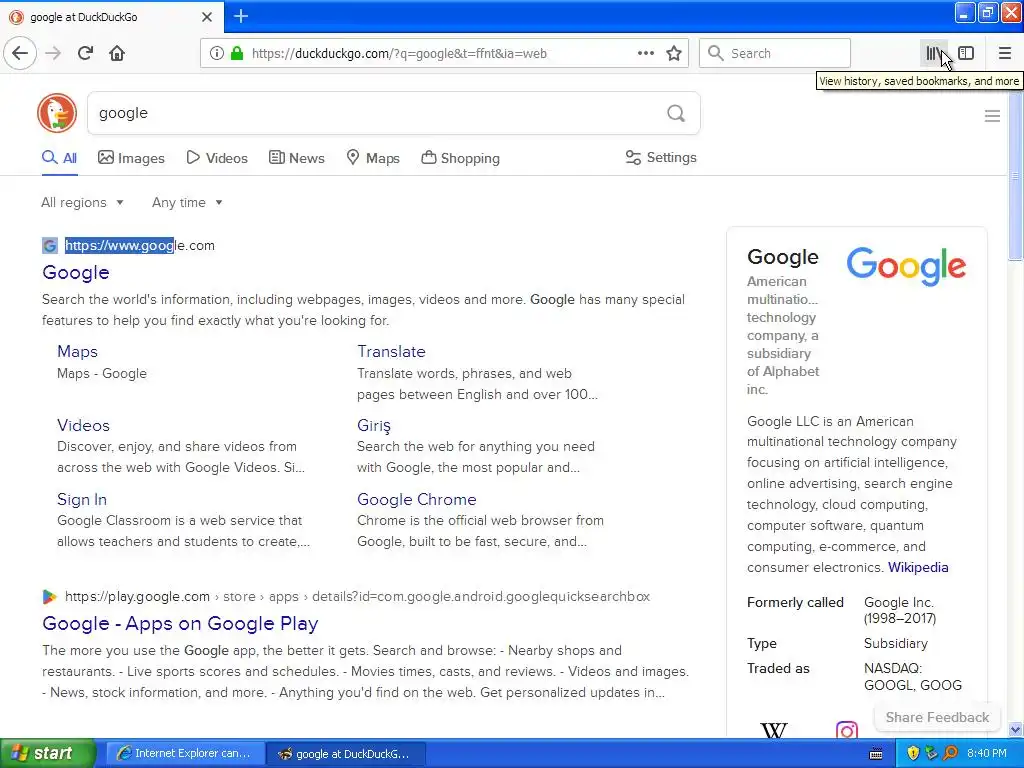Switch to News results tab
This screenshot has height=768, width=1024.
tap(297, 158)
